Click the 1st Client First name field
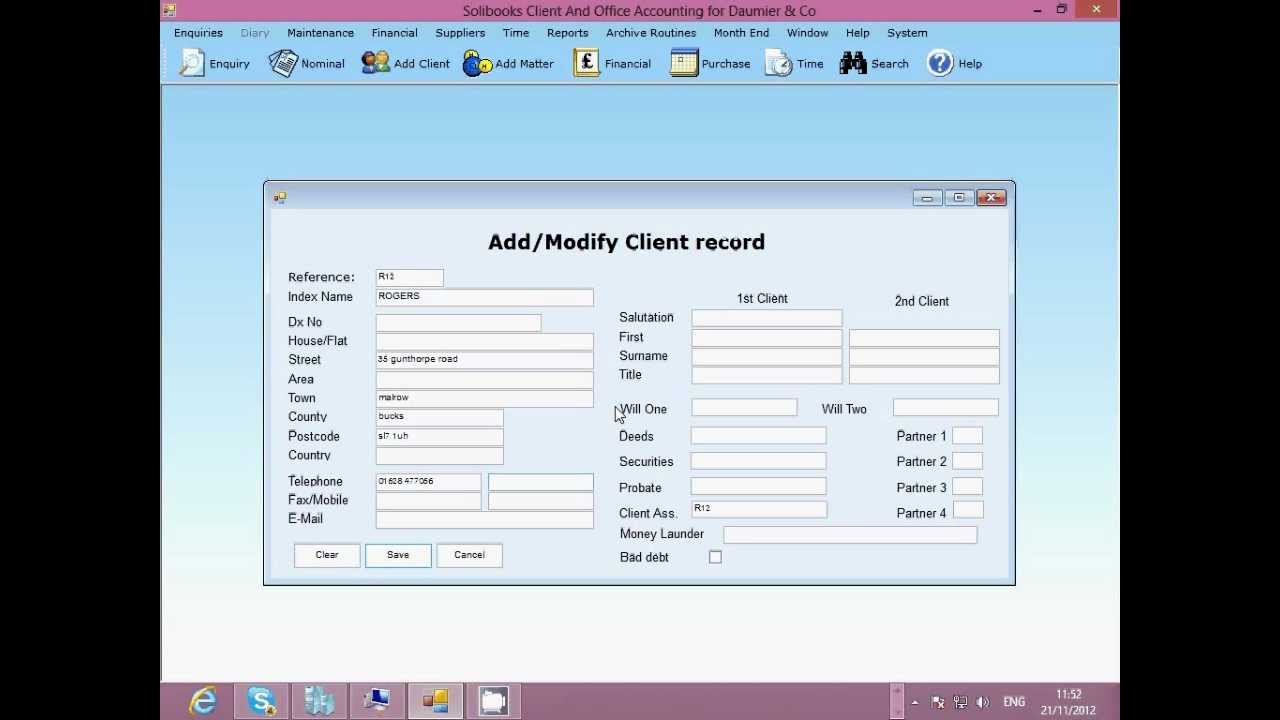Image resolution: width=1280 pixels, height=720 pixels. pyautogui.click(x=767, y=338)
